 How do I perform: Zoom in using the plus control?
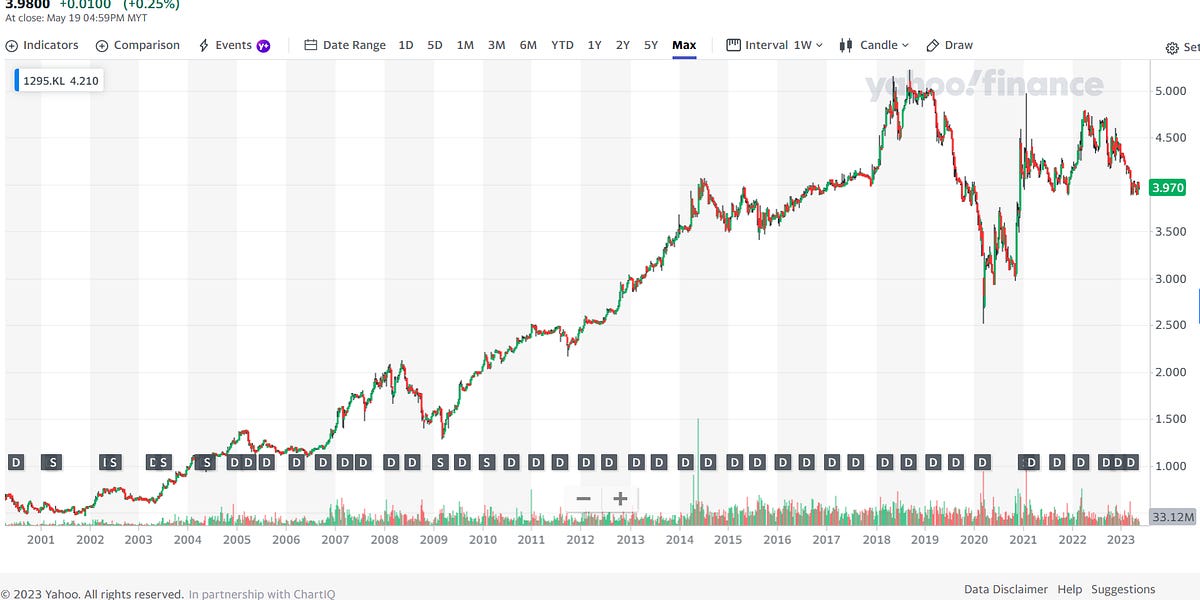(x=618, y=498)
